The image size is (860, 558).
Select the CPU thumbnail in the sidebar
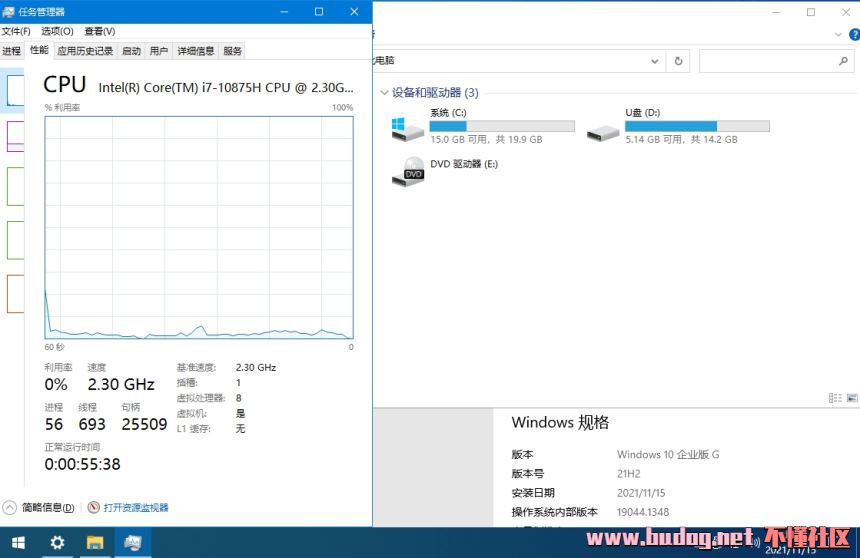(15, 91)
